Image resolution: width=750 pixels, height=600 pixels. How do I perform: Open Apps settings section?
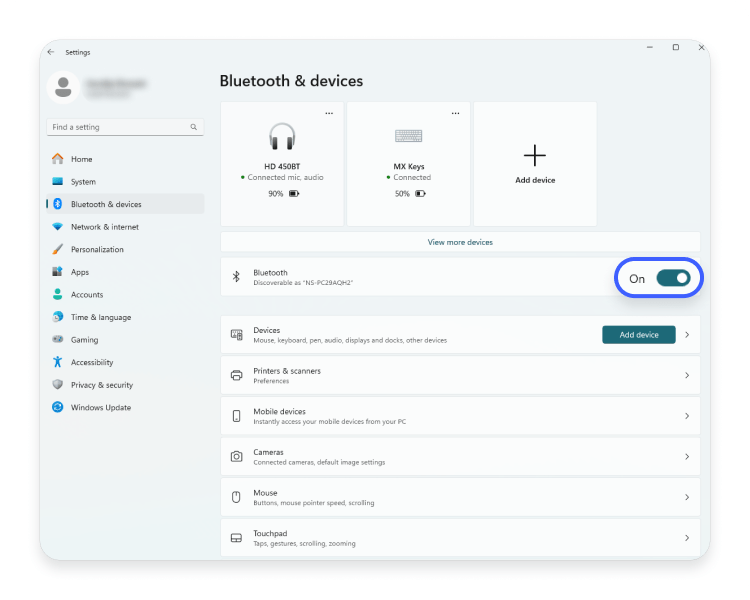pyautogui.click(x=125, y=271)
